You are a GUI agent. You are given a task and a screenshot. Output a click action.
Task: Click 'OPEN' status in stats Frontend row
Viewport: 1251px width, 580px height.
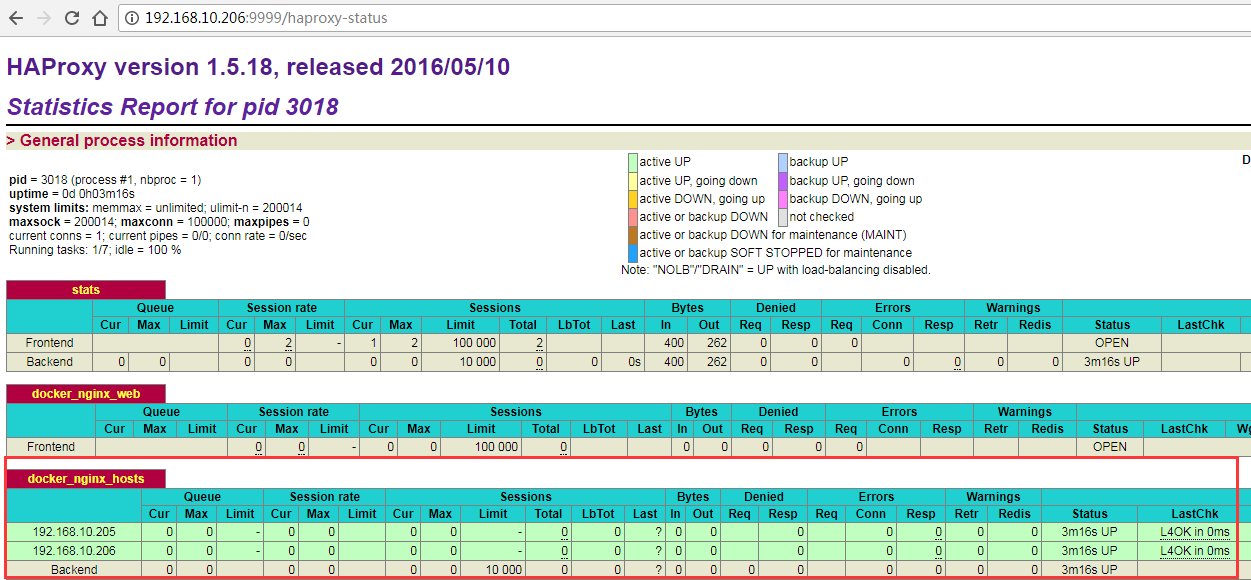[x=1112, y=343]
